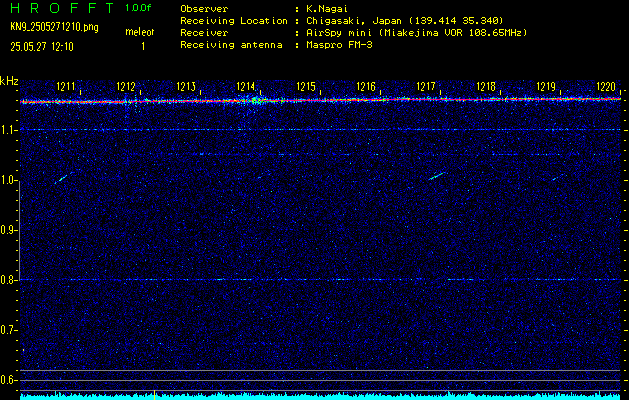Click the 1219 time marker
The width and height of the screenshot is (629, 400).
pos(546,87)
